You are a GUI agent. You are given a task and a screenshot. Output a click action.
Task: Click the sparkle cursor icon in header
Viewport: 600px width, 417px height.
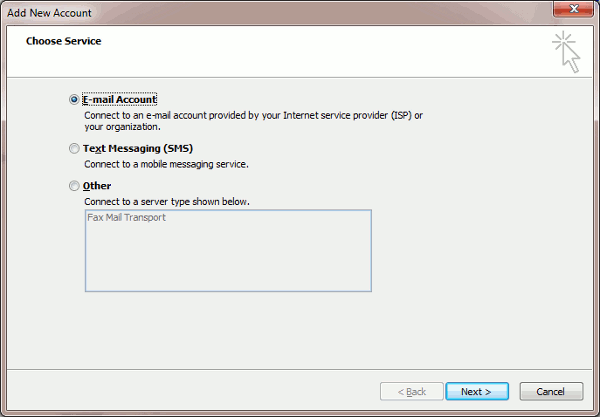(566, 52)
